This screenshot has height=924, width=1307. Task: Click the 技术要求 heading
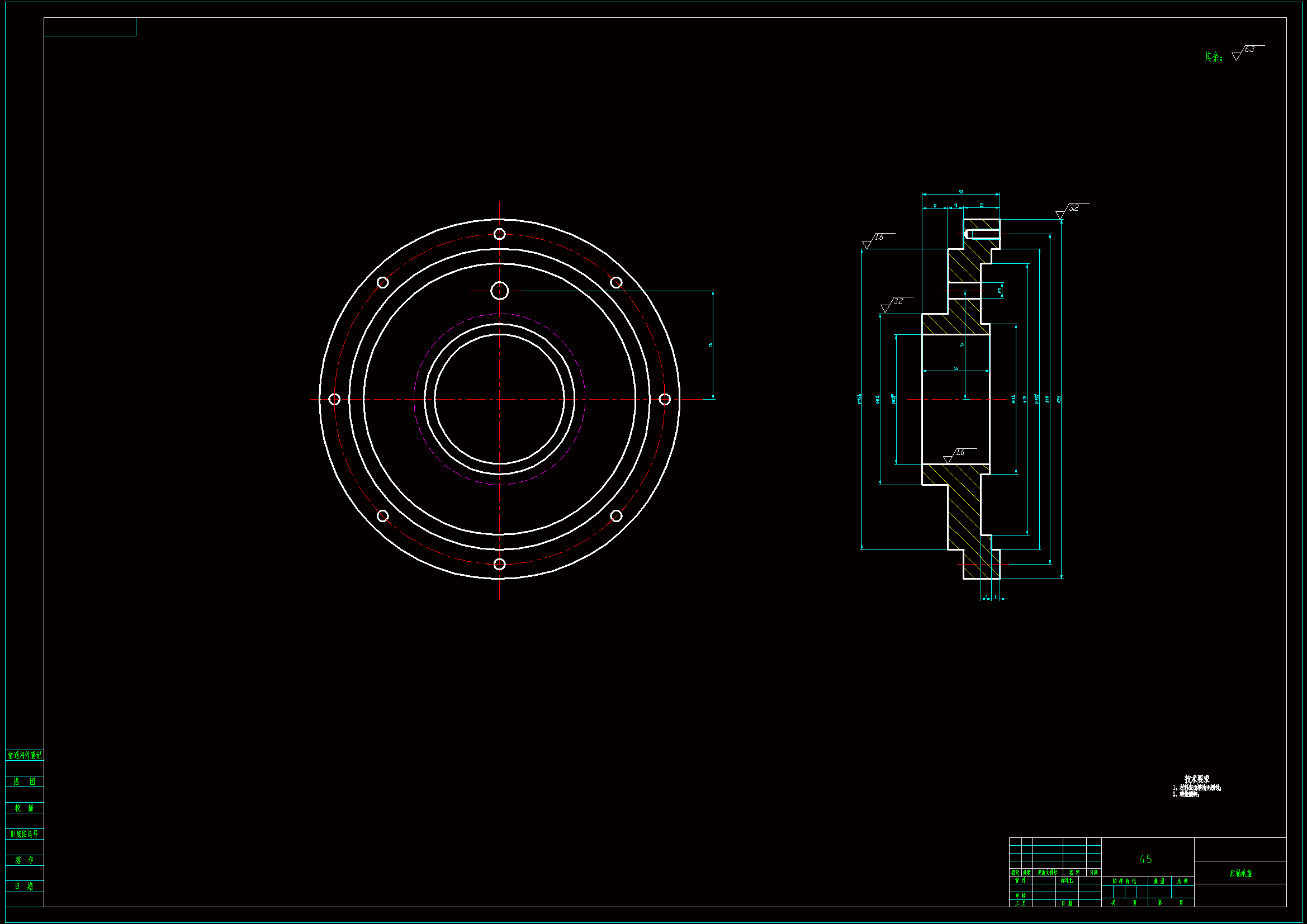click(x=1196, y=778)
